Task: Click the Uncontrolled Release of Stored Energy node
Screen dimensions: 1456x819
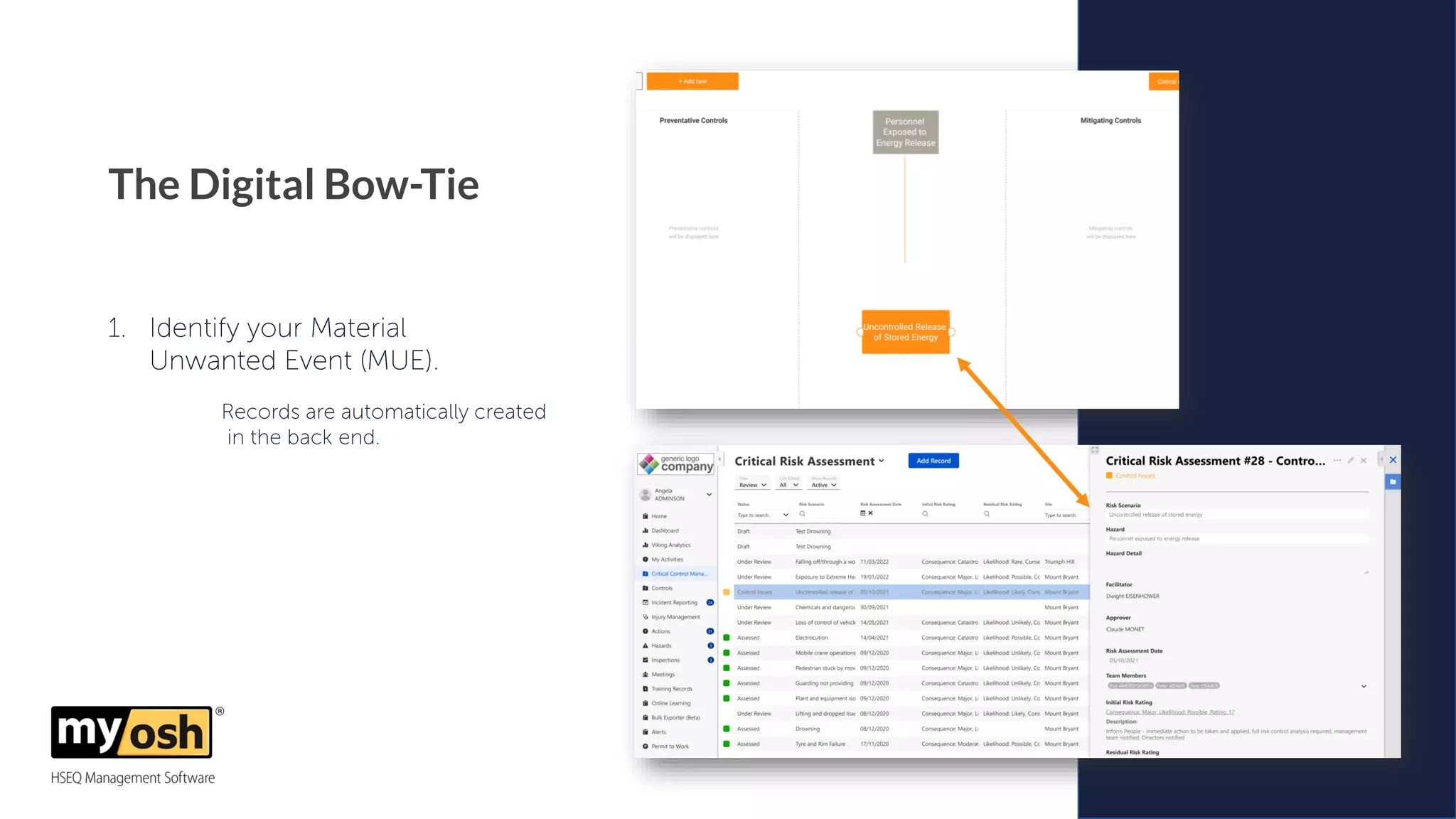Action: [906, 332]
